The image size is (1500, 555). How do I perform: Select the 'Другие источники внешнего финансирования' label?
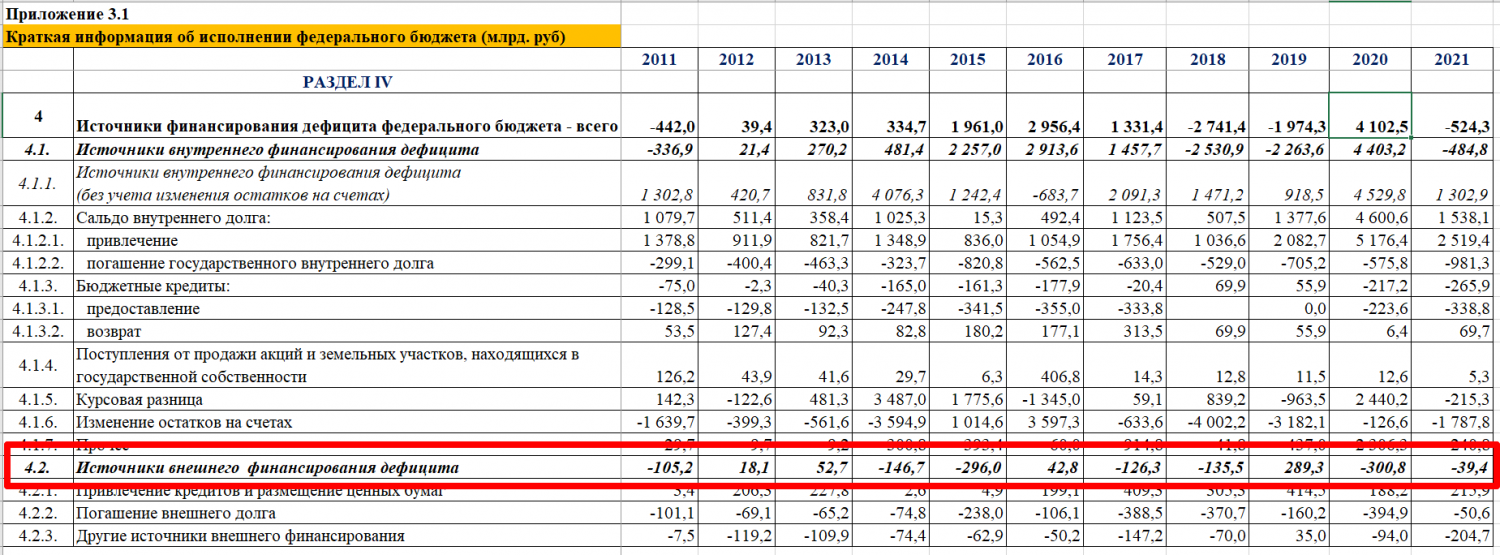point(240,536)
